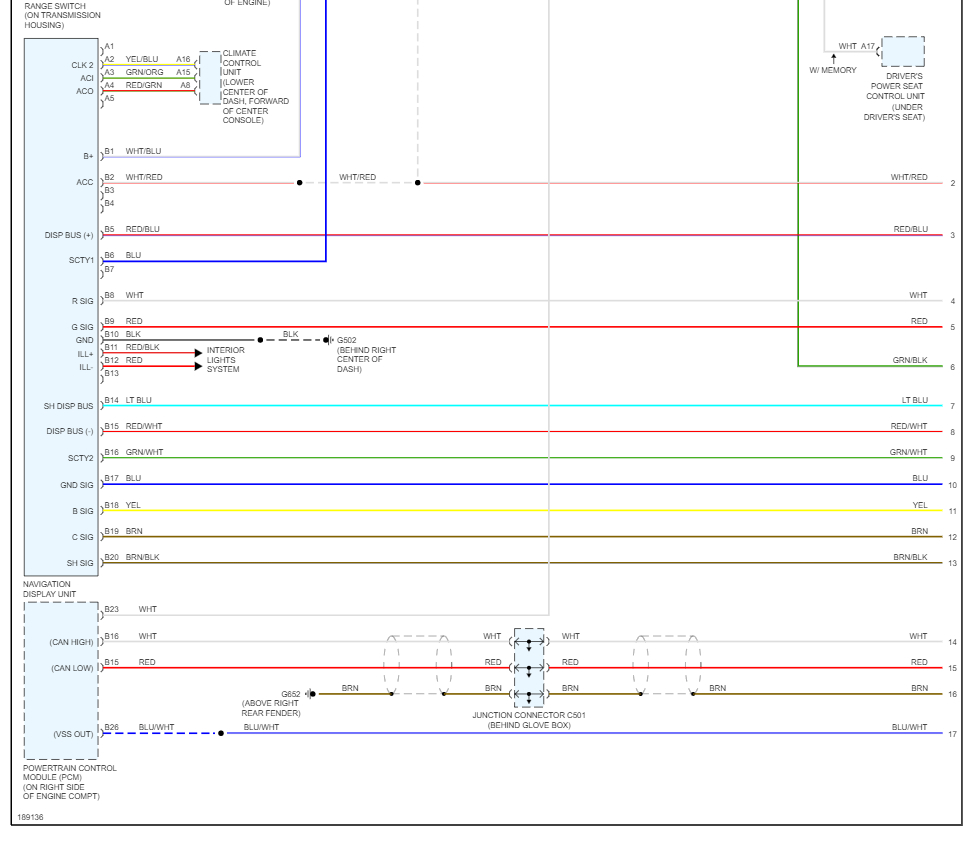Click the G652 ground symbol
Image resolution: width=965 pixels, height=841 pixels.
(x=310, y=694)
